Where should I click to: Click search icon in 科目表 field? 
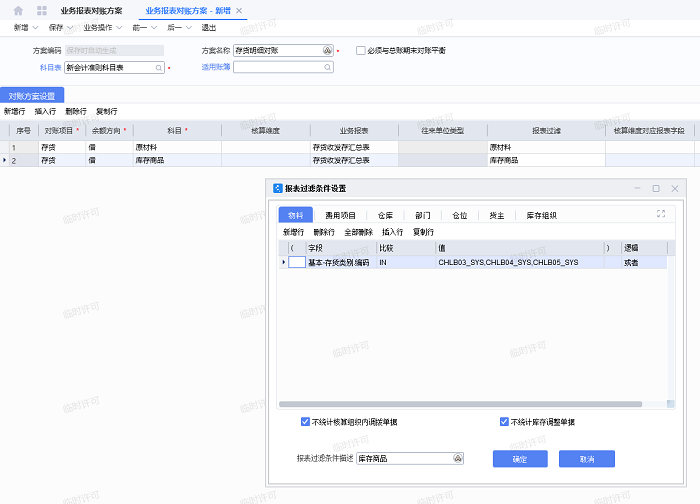point(158,68)
